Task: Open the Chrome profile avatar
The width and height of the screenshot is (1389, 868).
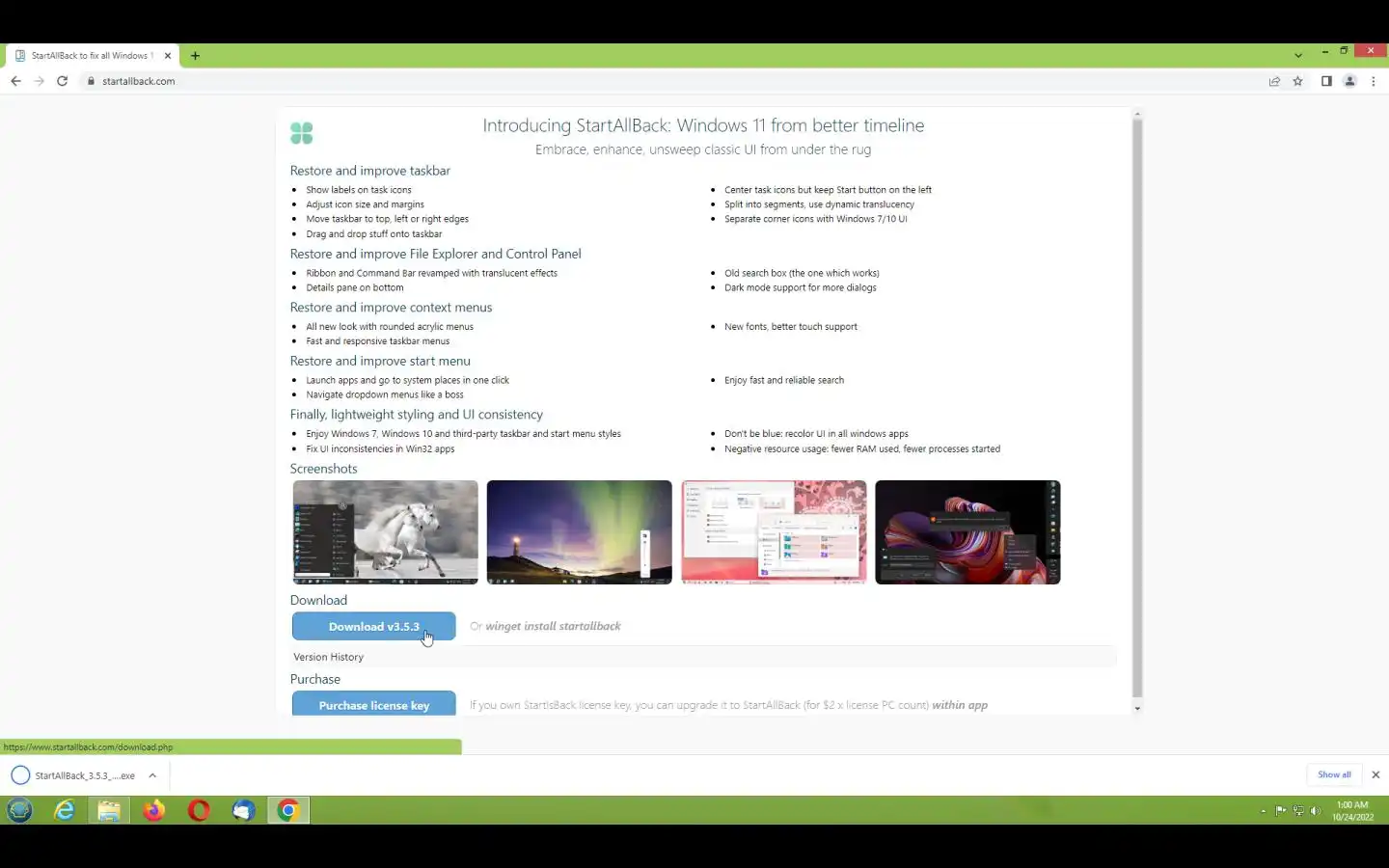Action: [x=1349, y=81]
